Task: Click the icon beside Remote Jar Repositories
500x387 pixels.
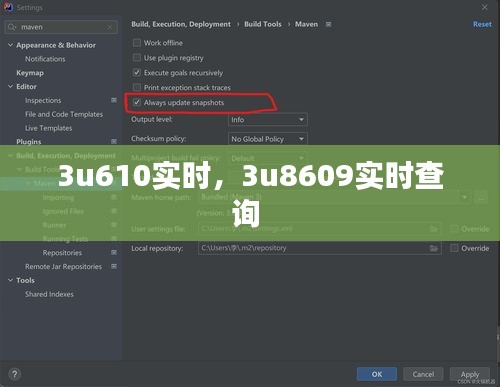Action: pos(114,266)
